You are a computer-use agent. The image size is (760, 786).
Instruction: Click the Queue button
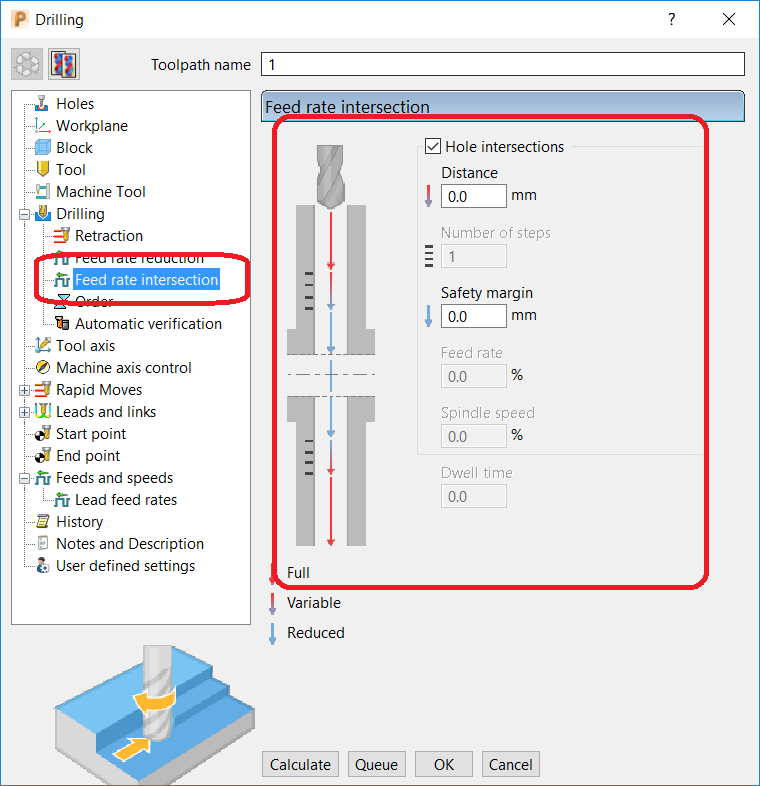click(x=376, y=764)
